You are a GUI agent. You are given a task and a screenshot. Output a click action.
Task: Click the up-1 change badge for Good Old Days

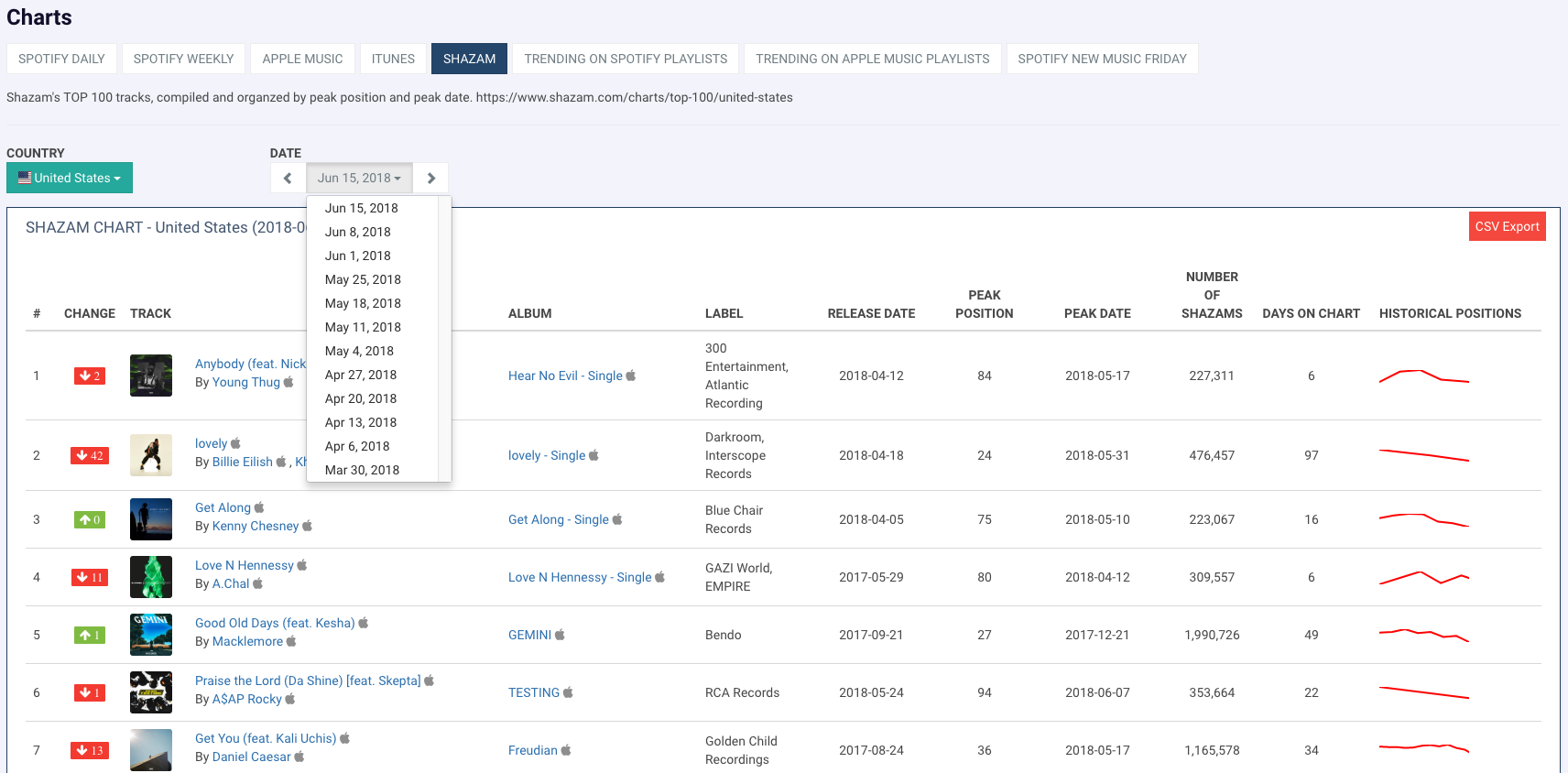90,635
